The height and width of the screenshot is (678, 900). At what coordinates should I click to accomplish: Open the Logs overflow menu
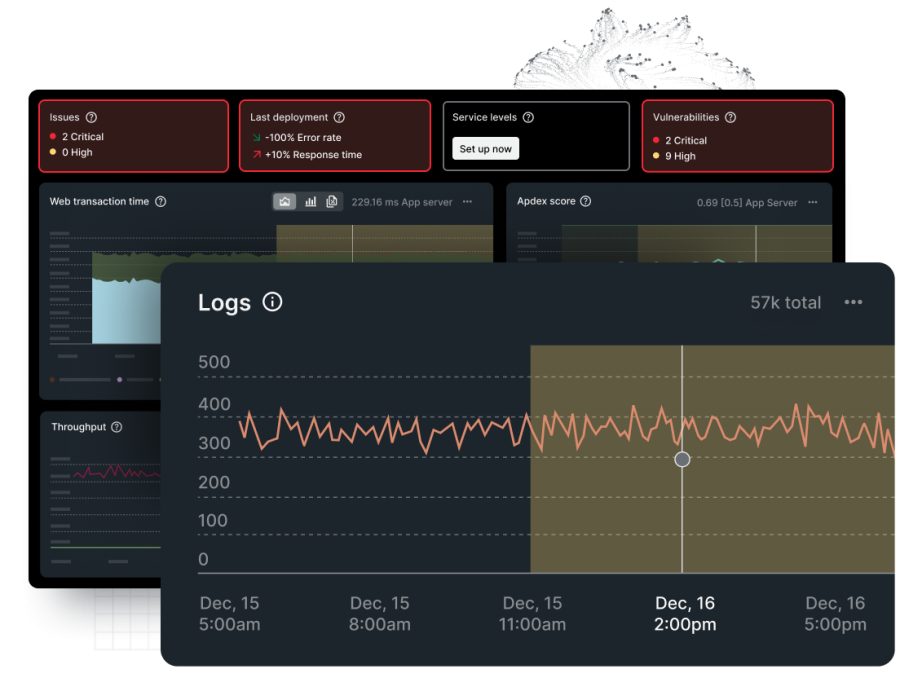click(x=854, y=302)
